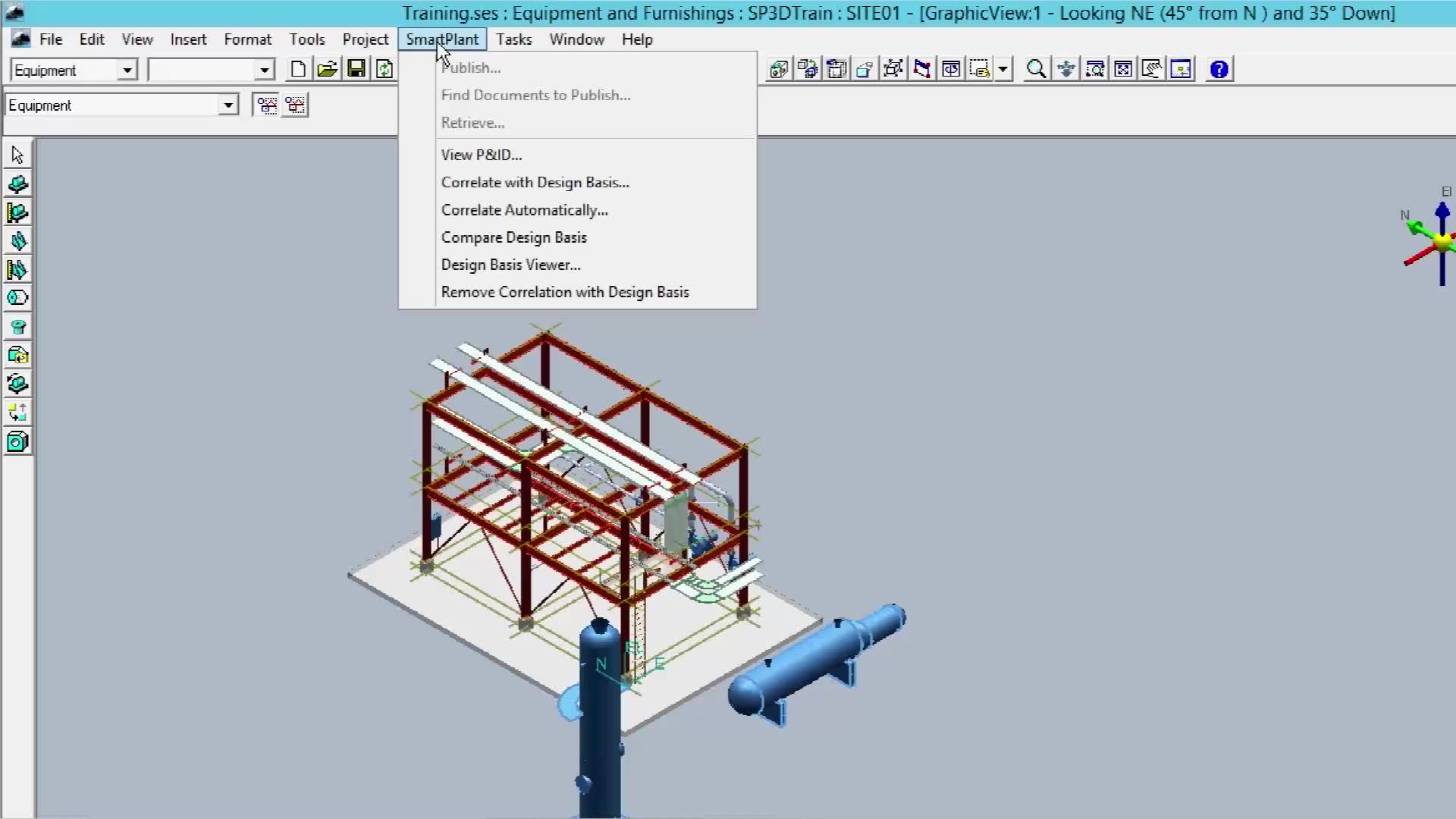
Task: Click the Fit view icon in toolbar
Action: point(1123,70)
